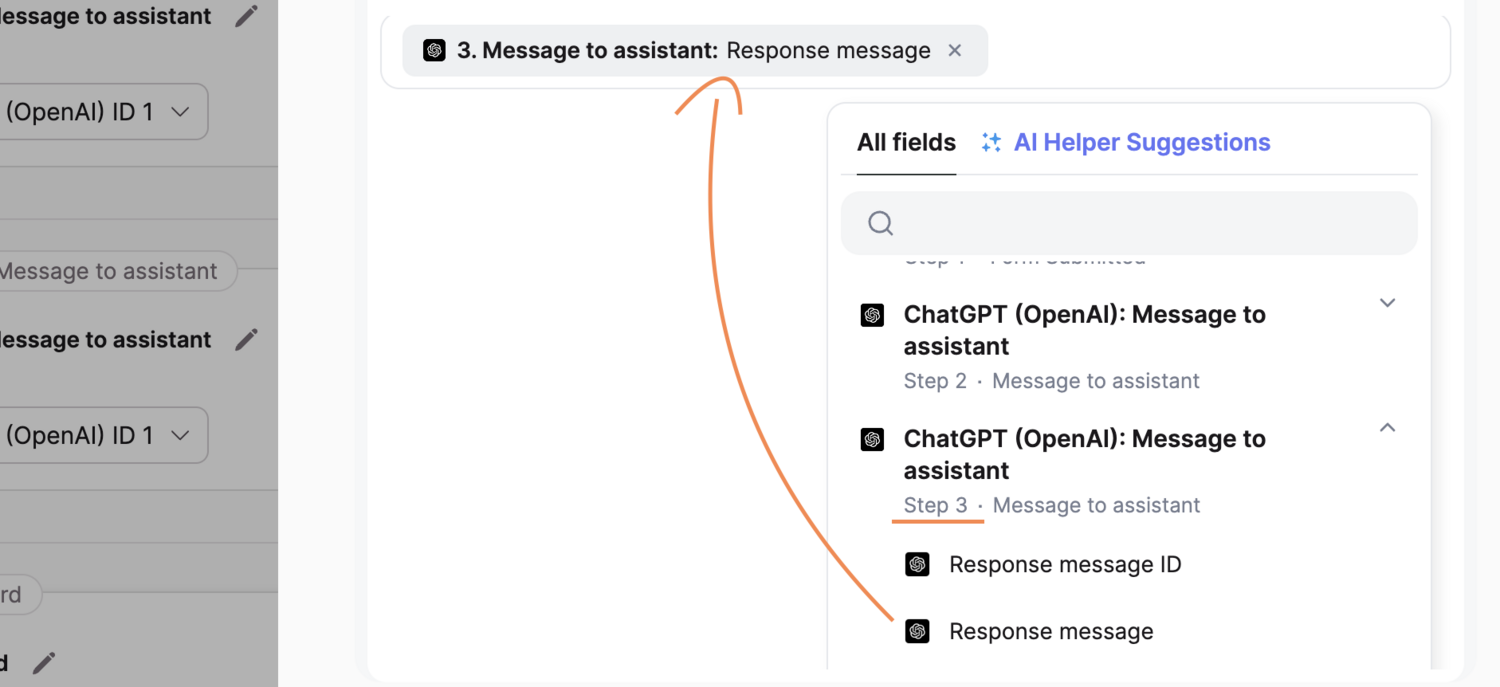The image size is (1500, 687).
Task: Switch to the All fields tab
Action: (906, 143)
